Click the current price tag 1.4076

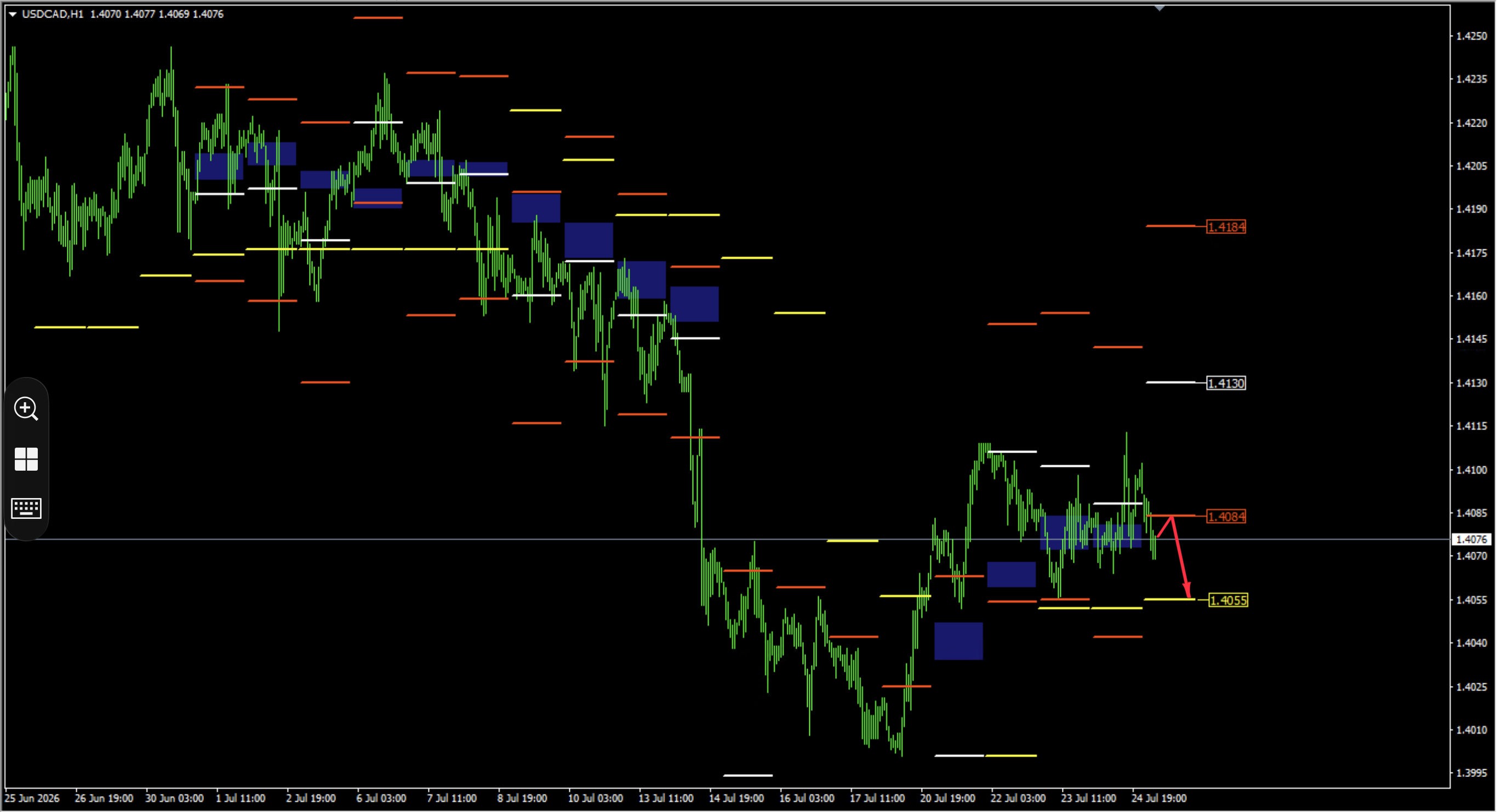[x=1471, y=539]
